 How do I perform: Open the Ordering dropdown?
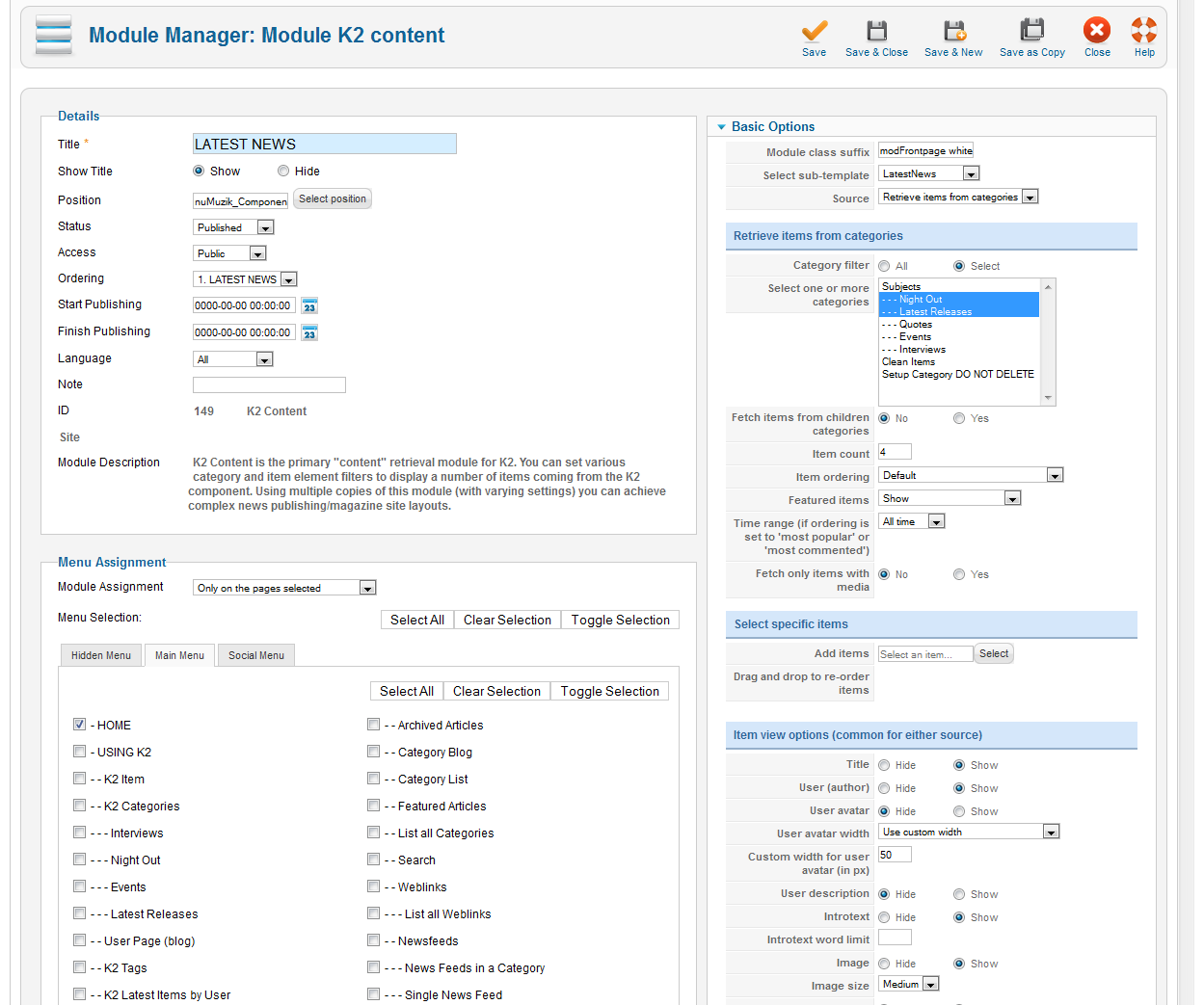(x=246, y=279)
